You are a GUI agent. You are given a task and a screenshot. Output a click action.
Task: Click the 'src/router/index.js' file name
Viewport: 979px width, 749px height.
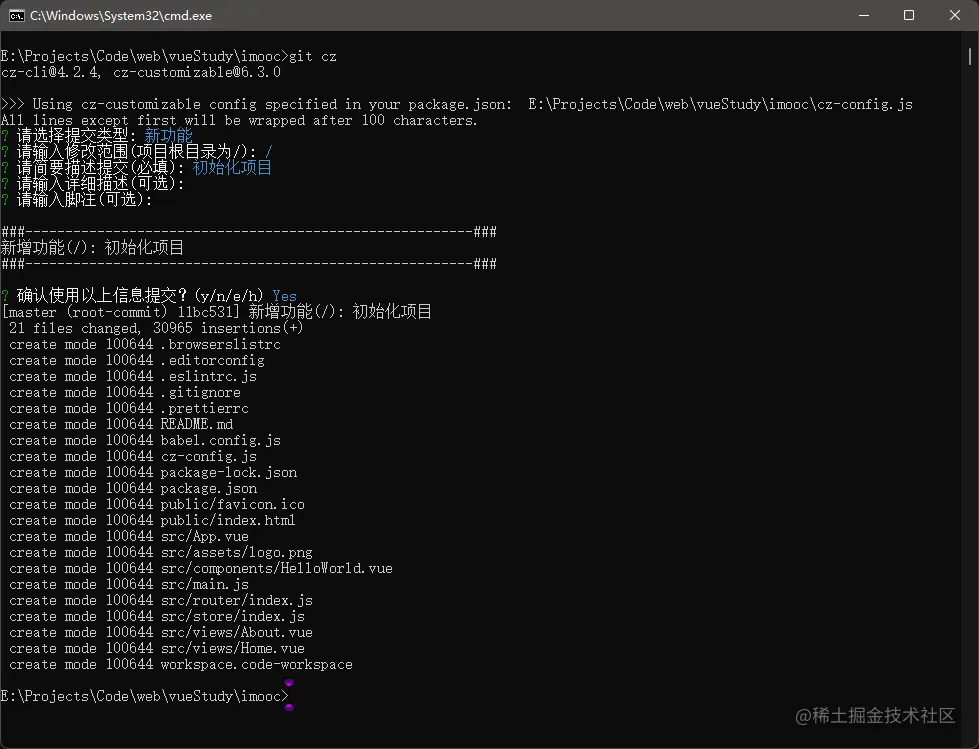[236, 600]
